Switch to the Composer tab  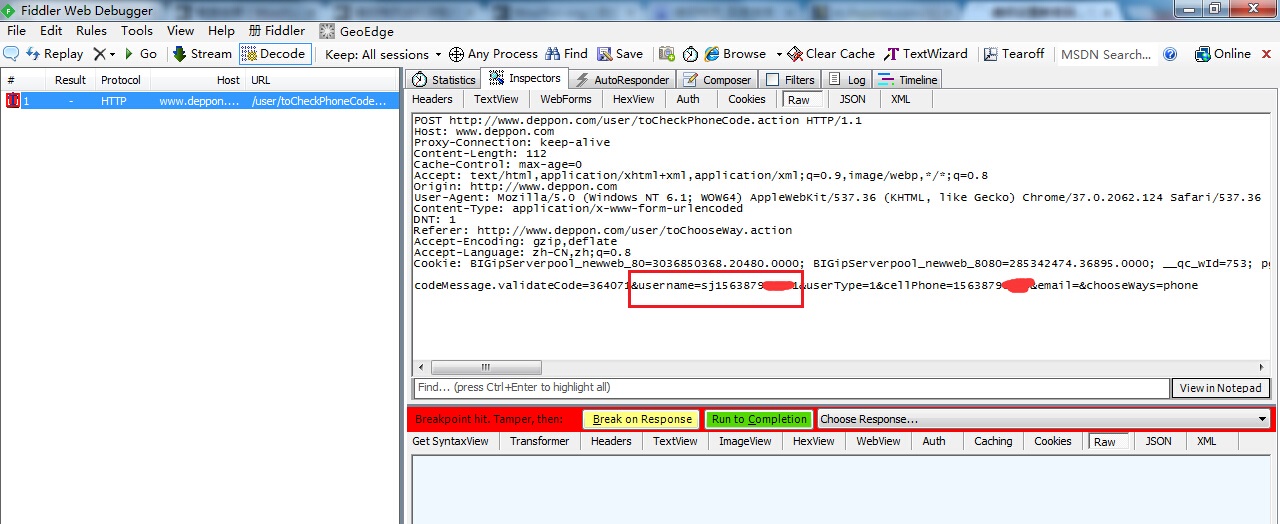[x=717, y=80]
